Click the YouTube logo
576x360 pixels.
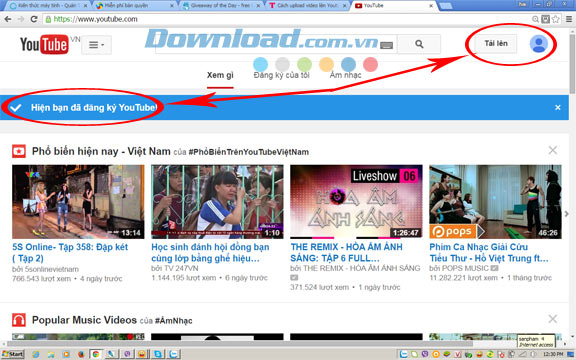point(44,44)
